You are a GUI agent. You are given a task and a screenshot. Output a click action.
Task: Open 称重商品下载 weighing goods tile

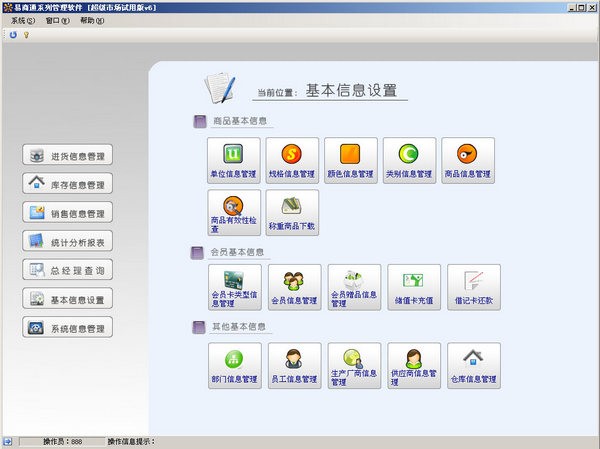(x=292, y=212)
